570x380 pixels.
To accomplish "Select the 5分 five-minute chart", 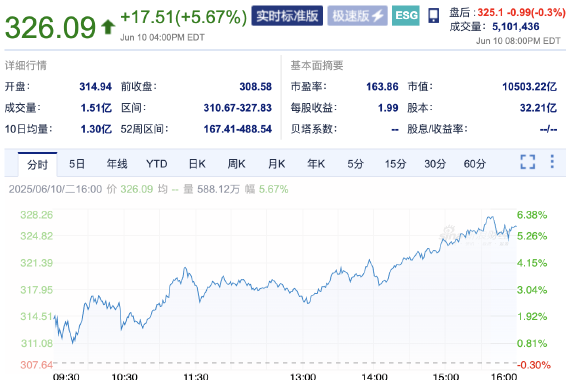I will click(355, 164).
